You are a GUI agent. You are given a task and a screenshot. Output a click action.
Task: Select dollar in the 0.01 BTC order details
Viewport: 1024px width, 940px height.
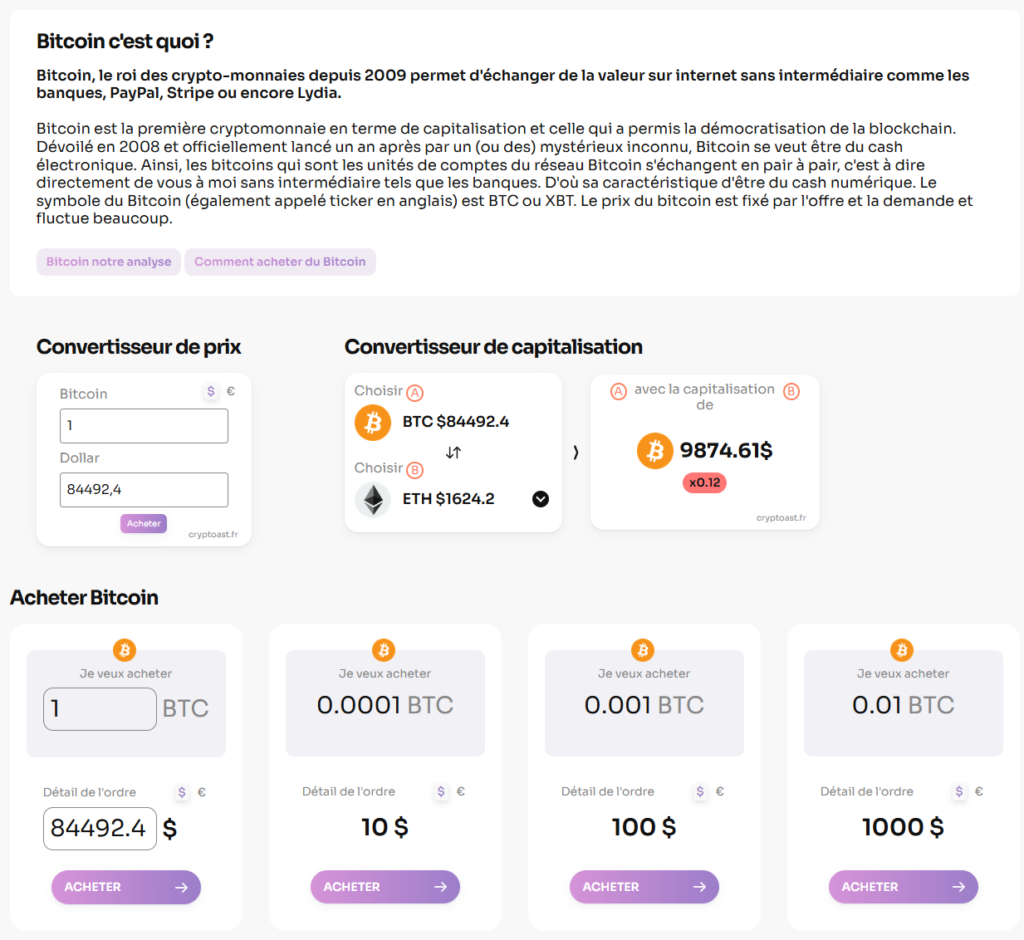pyautogui.click(x=960, y=791)
